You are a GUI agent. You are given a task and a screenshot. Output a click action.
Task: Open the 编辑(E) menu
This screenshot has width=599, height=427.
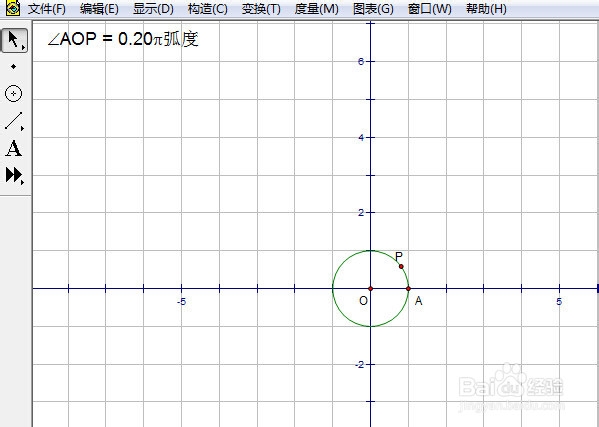tap(99, 9)
